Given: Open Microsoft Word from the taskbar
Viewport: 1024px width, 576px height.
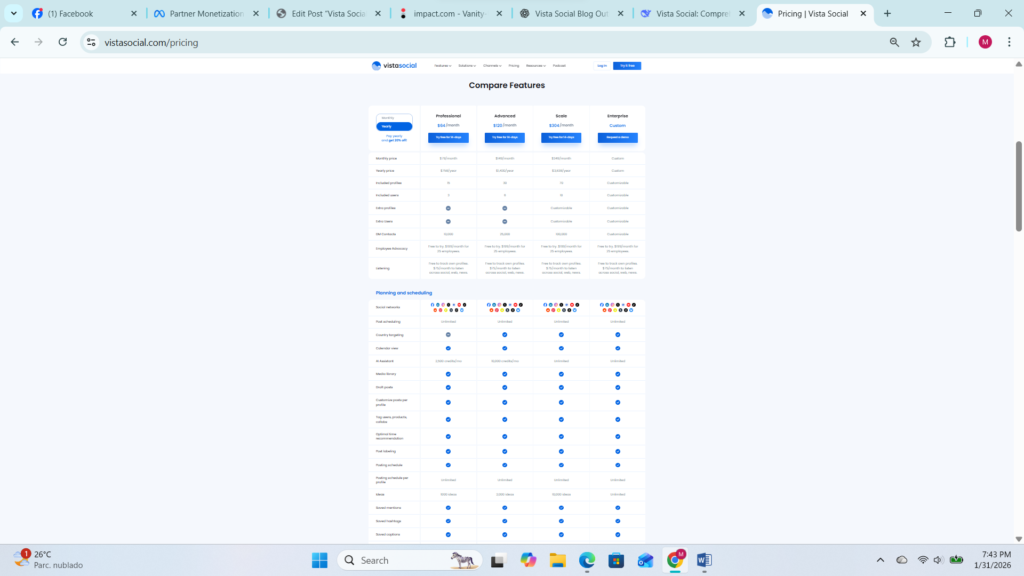Looking at the screenshot, I should (x=703, y=560).
